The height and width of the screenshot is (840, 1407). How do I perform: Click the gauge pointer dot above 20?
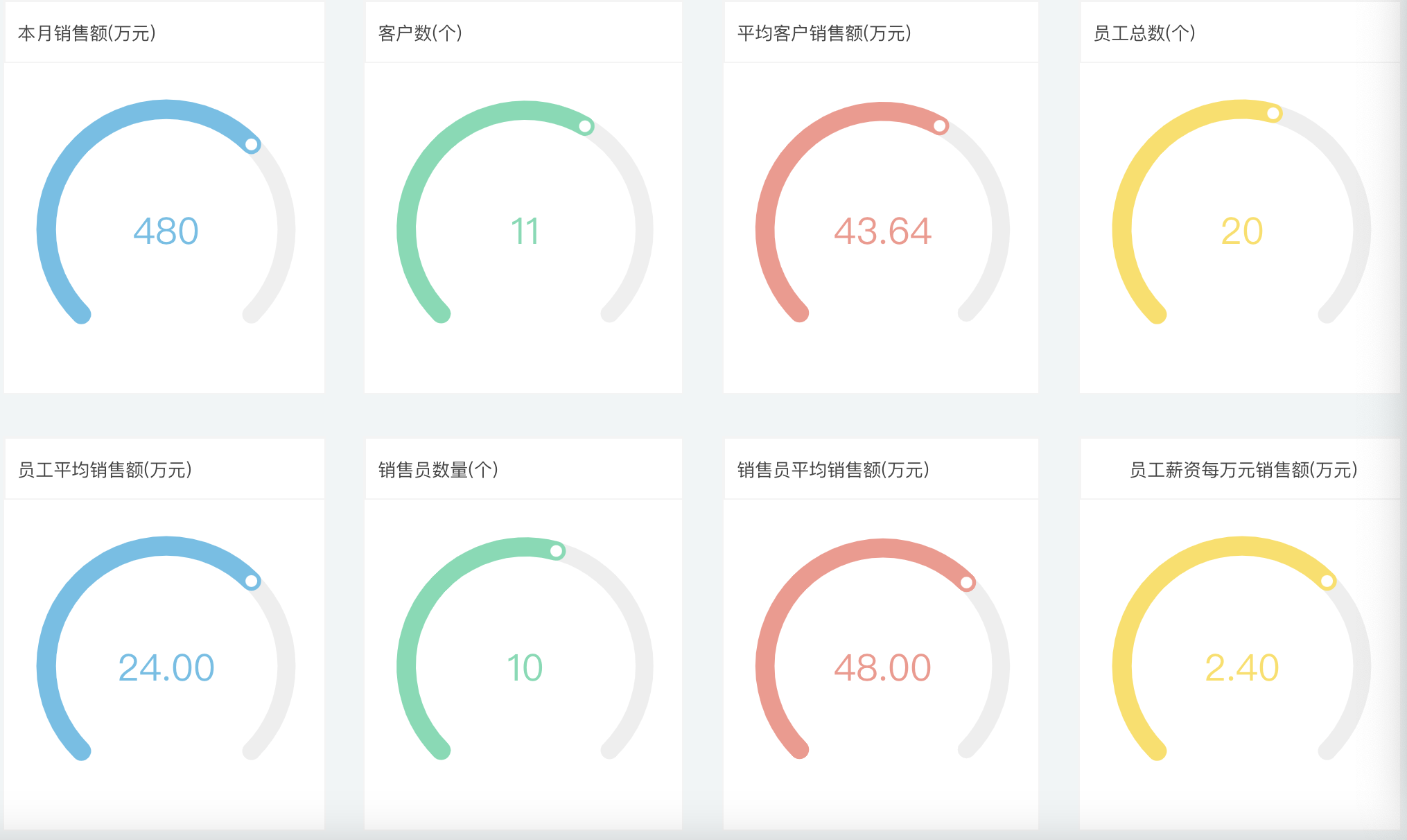pos(1273,114)
